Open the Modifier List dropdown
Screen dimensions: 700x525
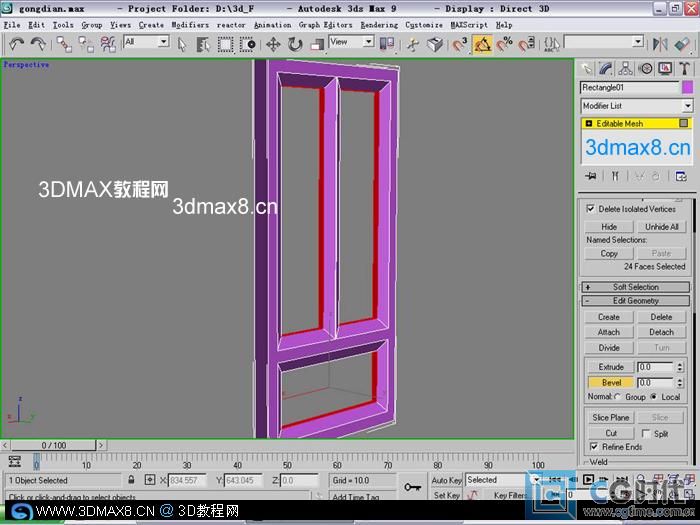pos(637,106)
